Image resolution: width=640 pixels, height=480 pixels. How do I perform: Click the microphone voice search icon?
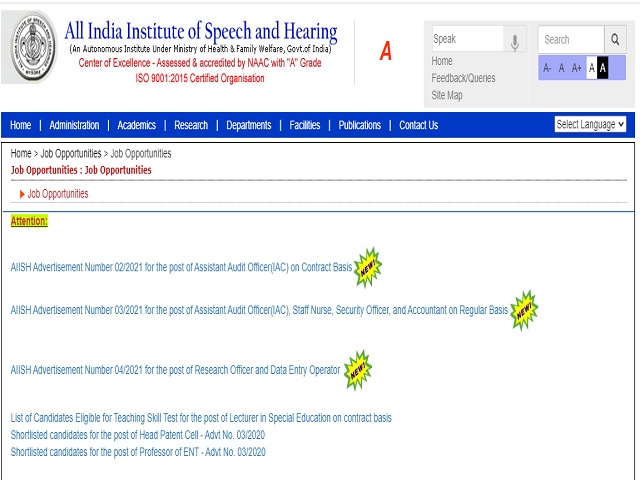pos(516,40)
